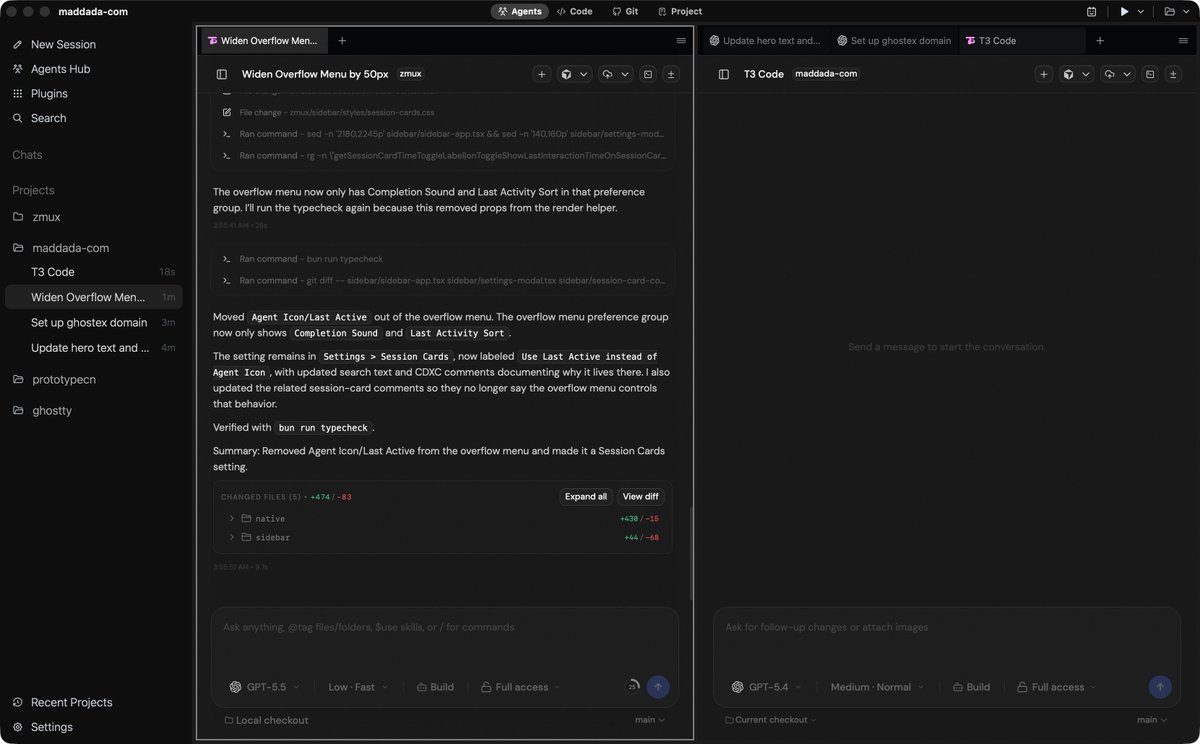Click the context usage ring showing 25
1200x744 pixels.
pyautogui.click(x=633, y=687)
